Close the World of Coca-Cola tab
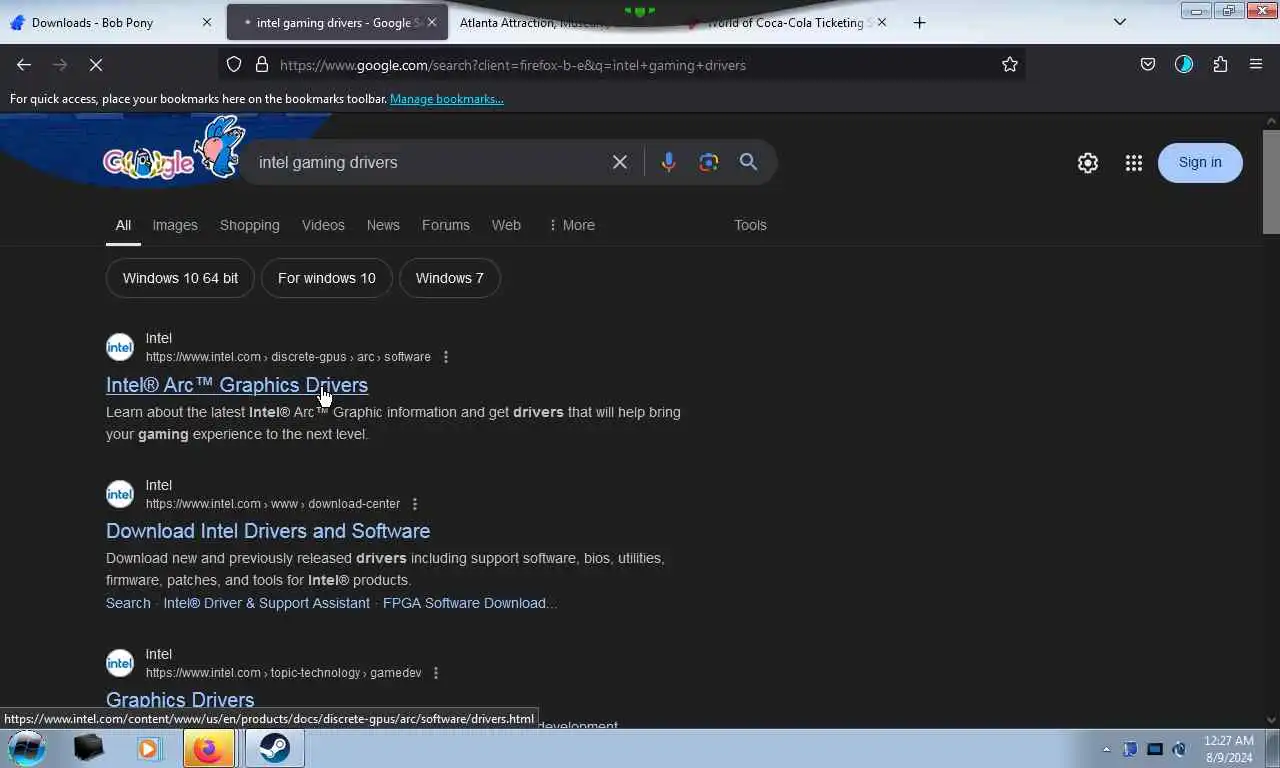Viewport: 1280px width, 768px height. (x=882, y=22)
